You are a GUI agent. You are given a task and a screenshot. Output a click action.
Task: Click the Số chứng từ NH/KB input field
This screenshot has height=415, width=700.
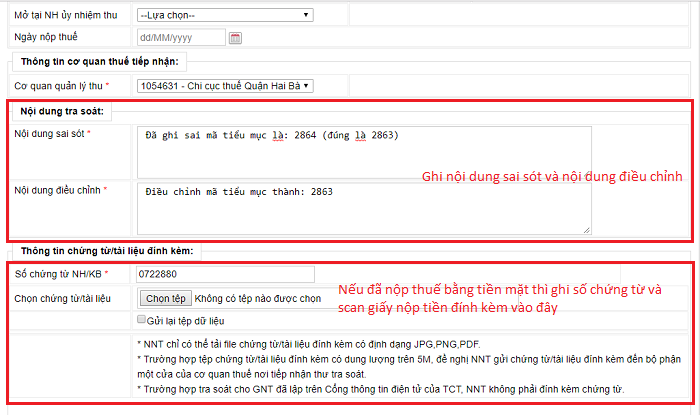[x=225, y=274]
